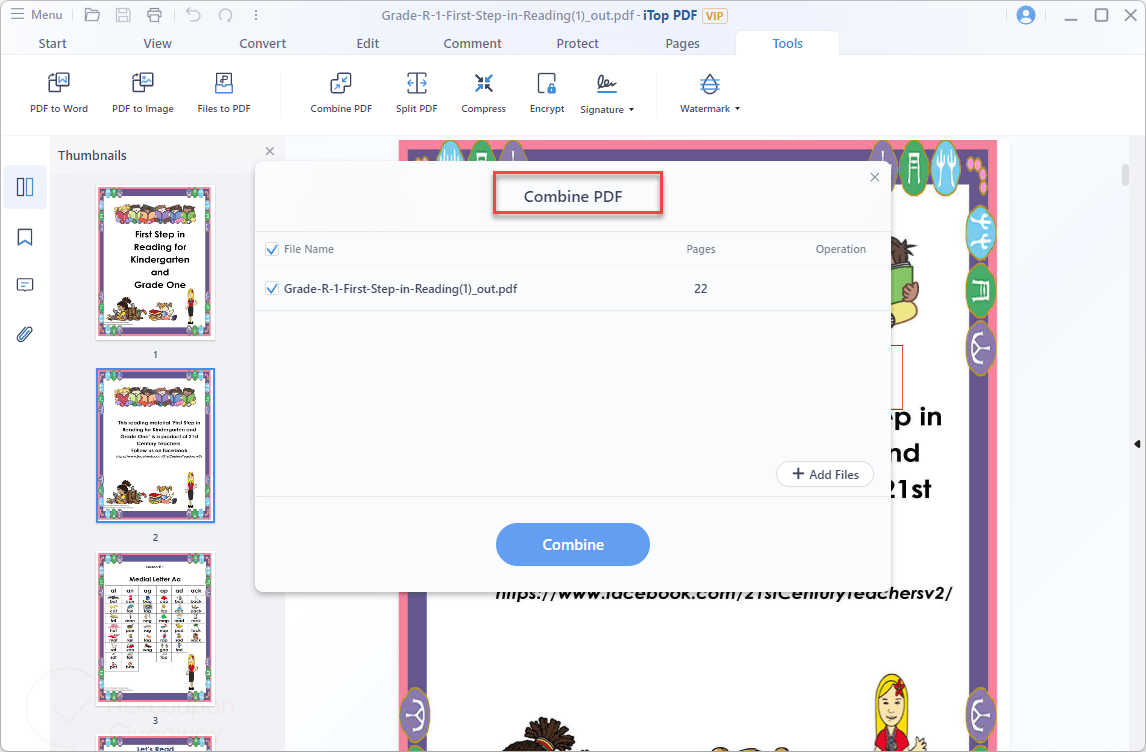This screenshot has width=1146, height=752.
Task: Switch to the Start tab
Action: pyautogui.click(x=53, y=44)
